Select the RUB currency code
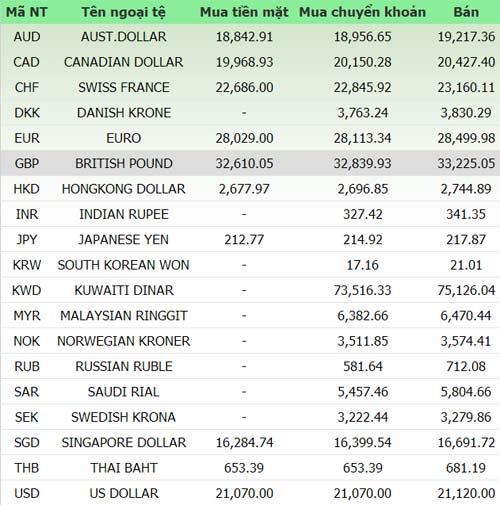 [x=27, y=366]
